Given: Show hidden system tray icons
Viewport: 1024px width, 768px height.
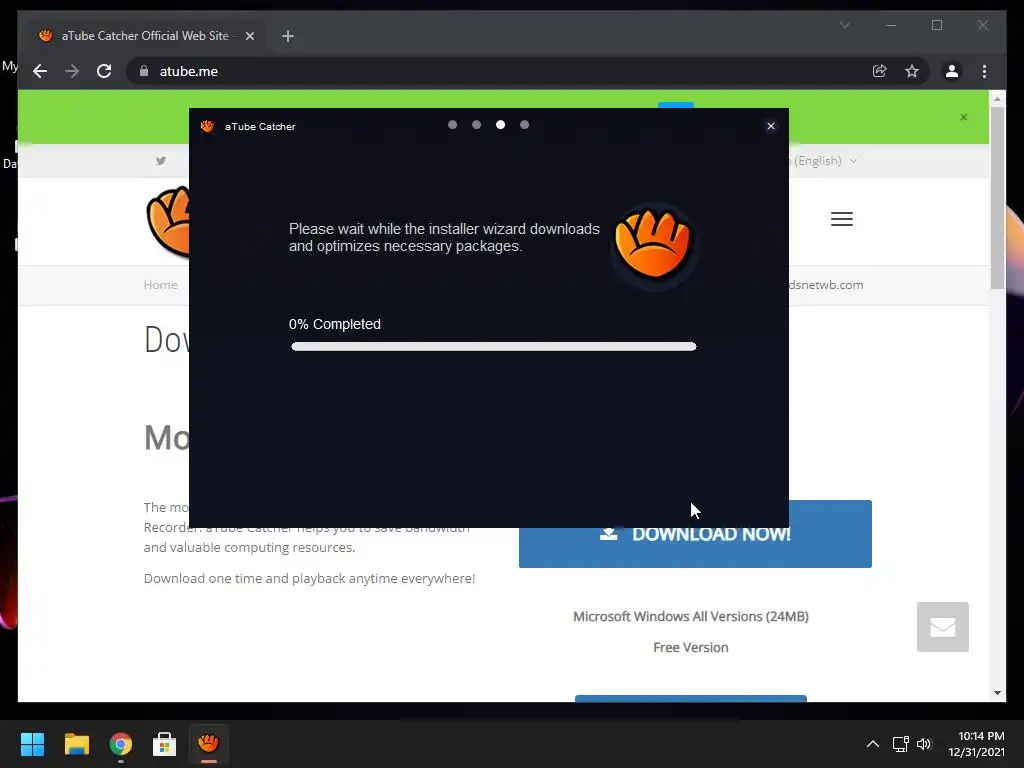Looking at the screenshot, I should point(872,744).
